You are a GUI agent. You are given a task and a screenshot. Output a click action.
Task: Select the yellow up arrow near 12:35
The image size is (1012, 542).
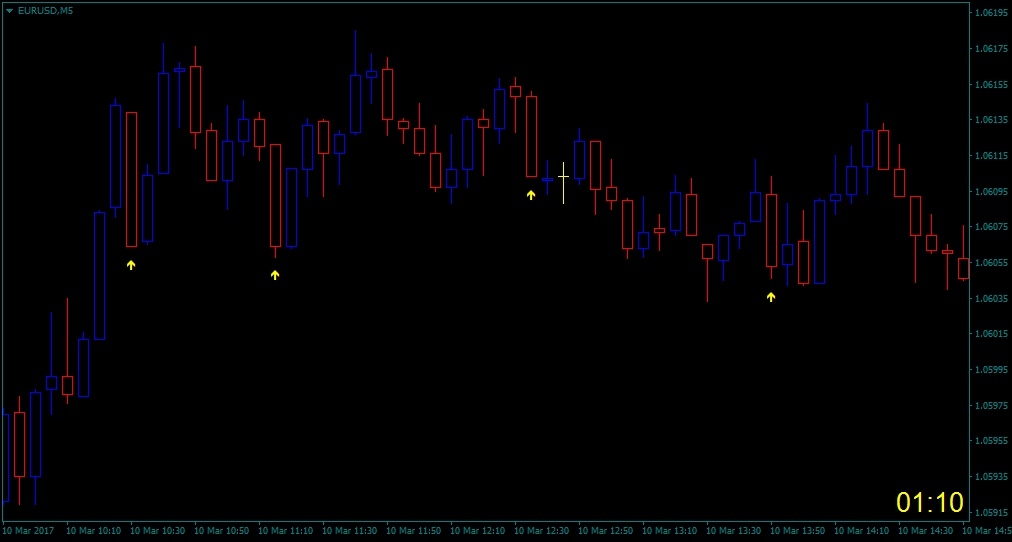coord(531,195)
